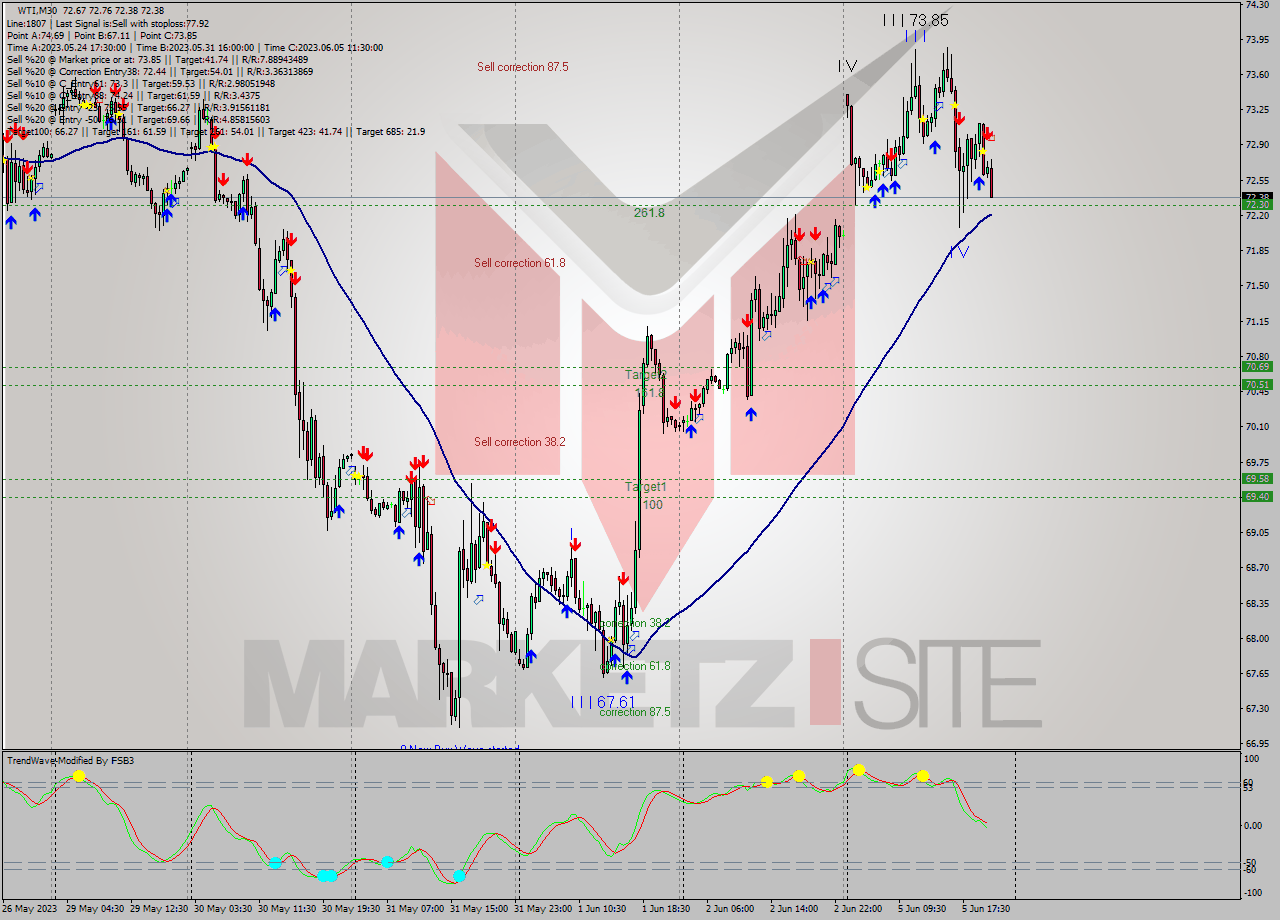Image resolution: width=1280 pixels, height=920 pixels.
Task: Click the 29 May 04:30 time label
Action: pos(95,909)
